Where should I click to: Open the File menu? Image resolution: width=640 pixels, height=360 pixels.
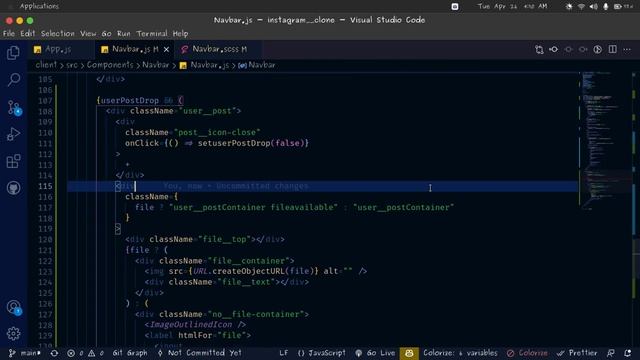(x=9, y=33)
